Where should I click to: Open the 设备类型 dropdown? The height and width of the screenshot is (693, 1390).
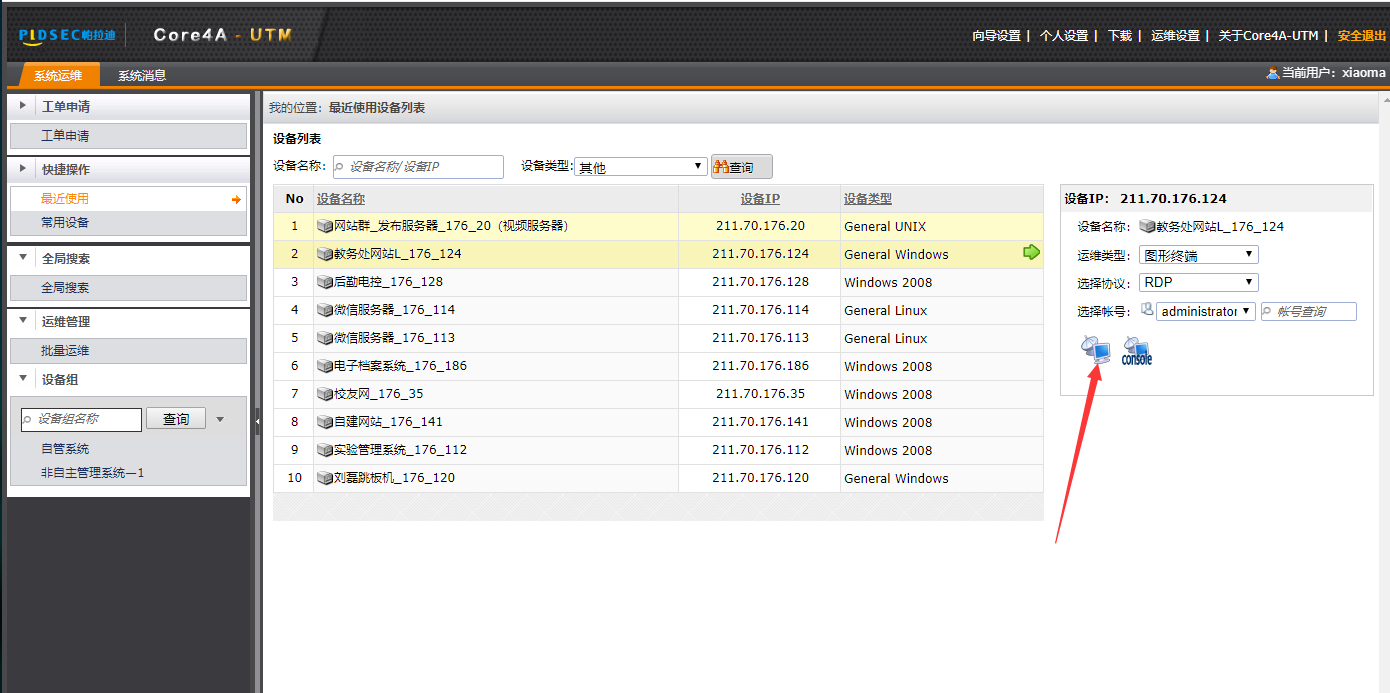tap(641, 167)
